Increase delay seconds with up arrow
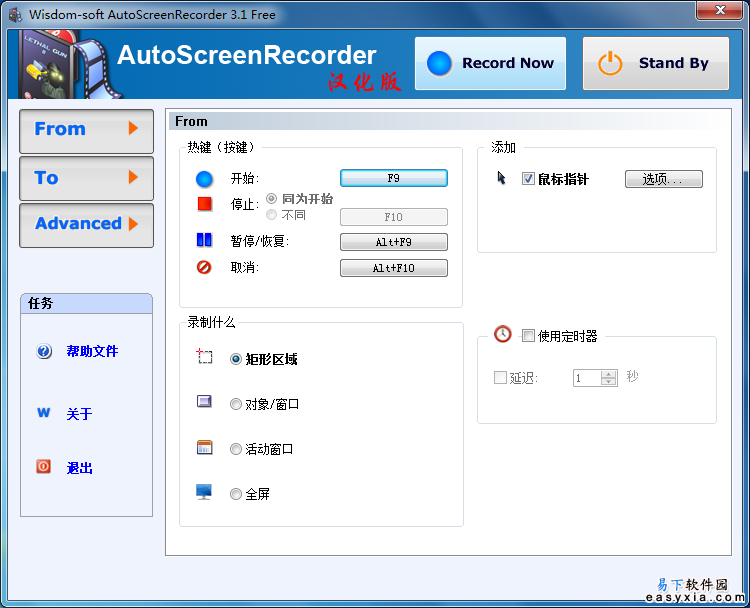The width and height of the screenshot is (750, 608). (x=608, y=374)
